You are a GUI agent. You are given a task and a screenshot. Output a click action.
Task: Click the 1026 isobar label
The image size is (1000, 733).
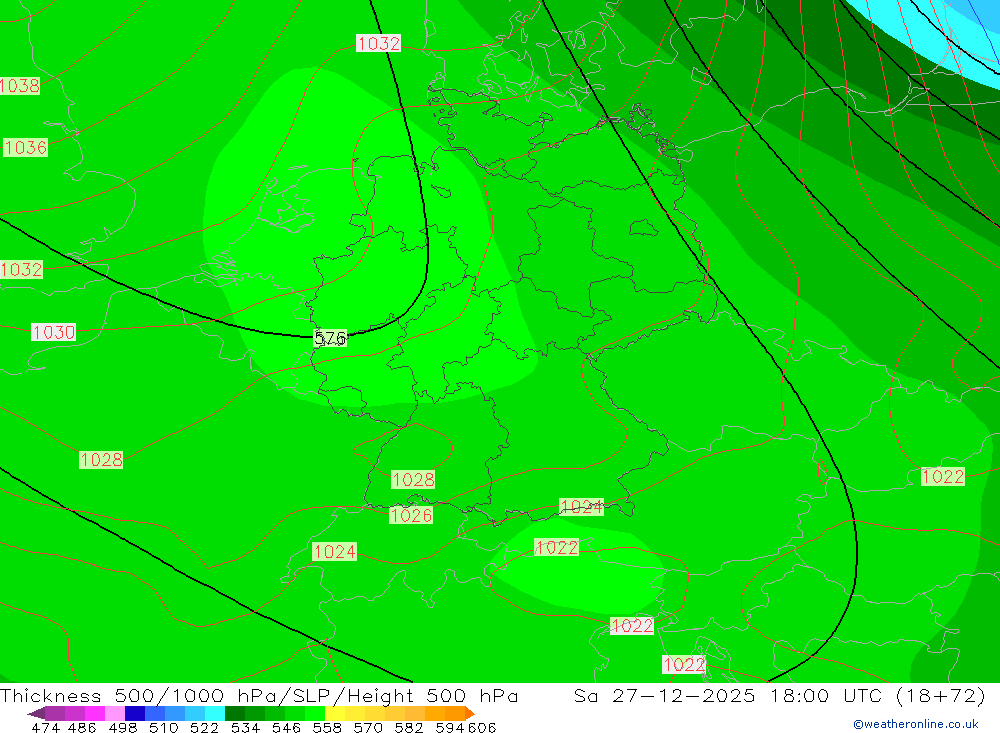[411, 515]
